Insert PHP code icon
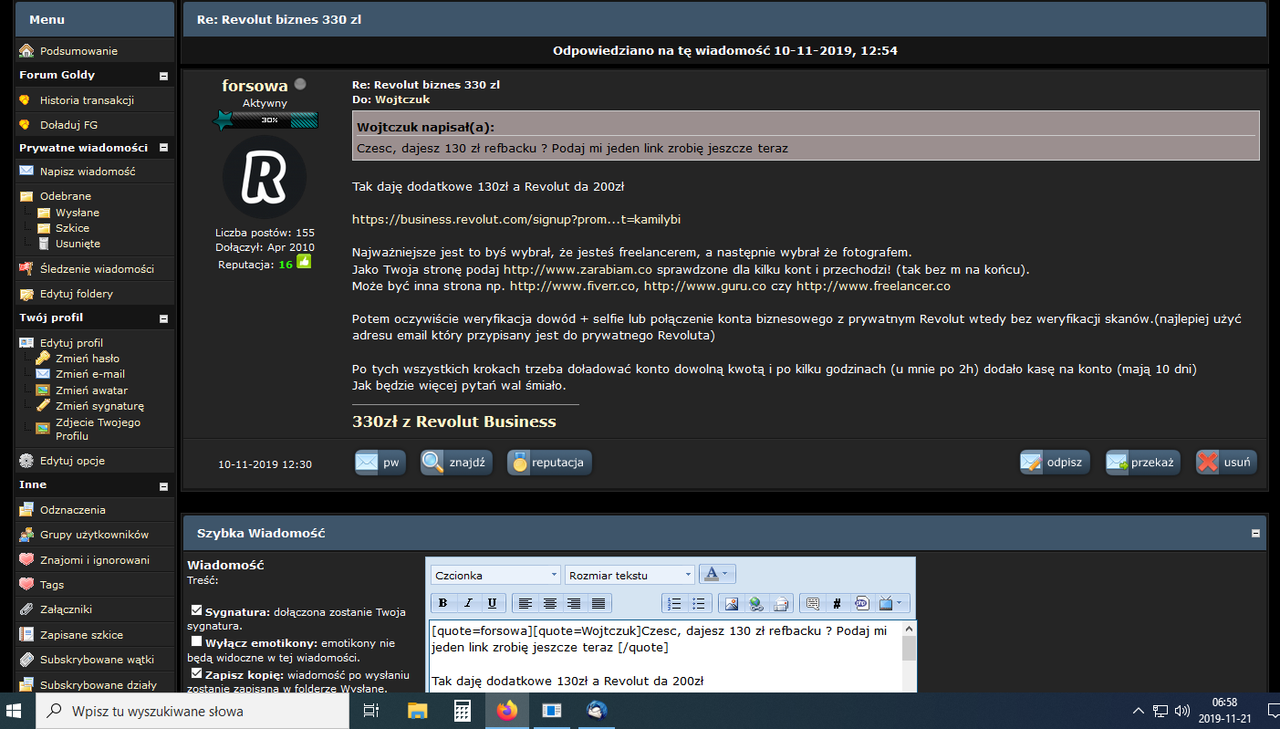 pos(861,603)
